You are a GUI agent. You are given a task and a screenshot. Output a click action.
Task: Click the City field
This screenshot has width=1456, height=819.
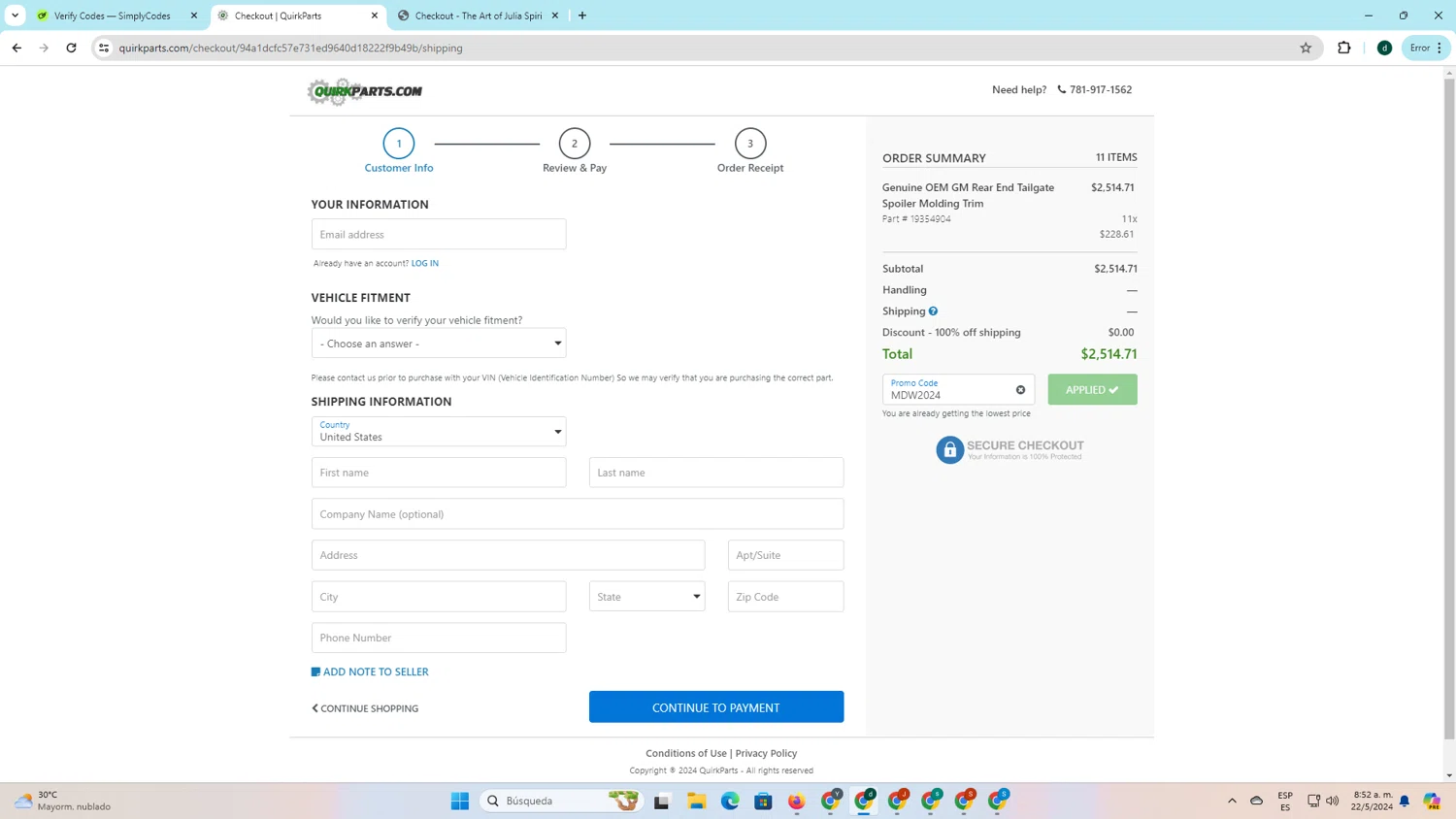coord(439,597)
